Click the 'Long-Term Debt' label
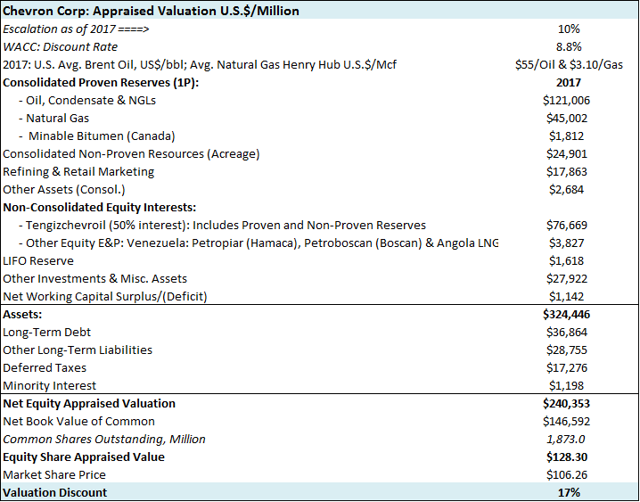Screen dimensions: 640x502 pyautogui.click(x=47, y=332)
